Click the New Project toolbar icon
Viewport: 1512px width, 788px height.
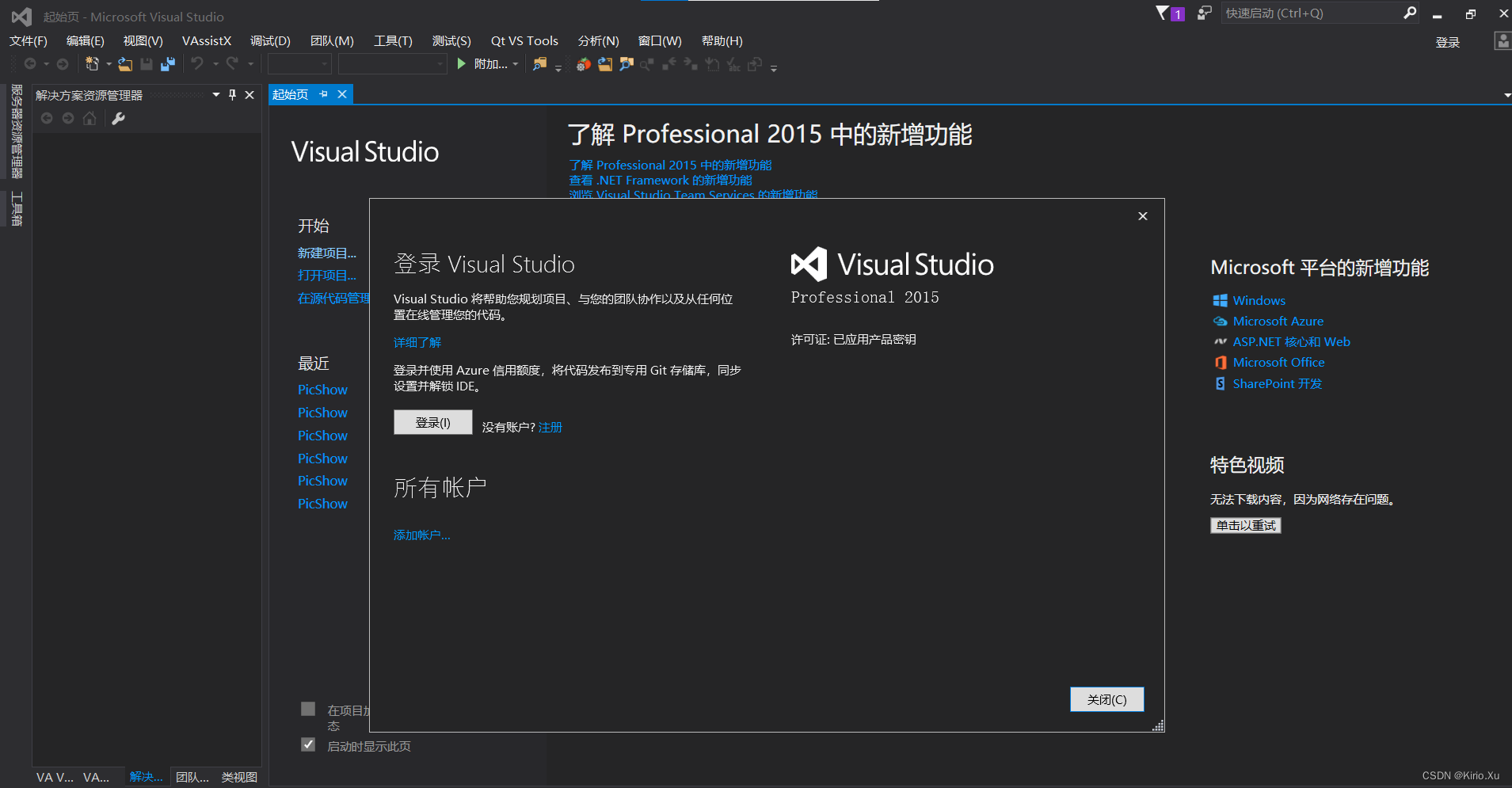click(x=93, y=64)
